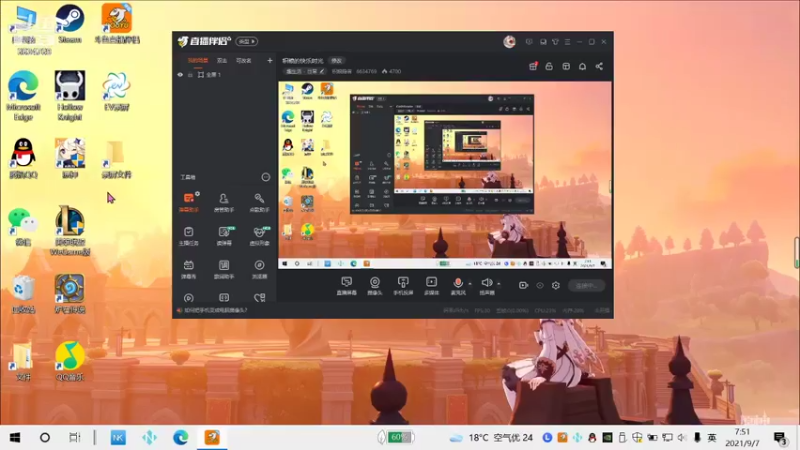Open the feedback icon next to the avatar
The image size is (800, 450).
(529, 42)
